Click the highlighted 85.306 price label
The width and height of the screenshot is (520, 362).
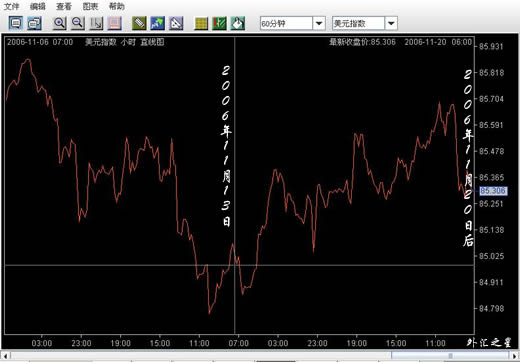tap(493, 191)
